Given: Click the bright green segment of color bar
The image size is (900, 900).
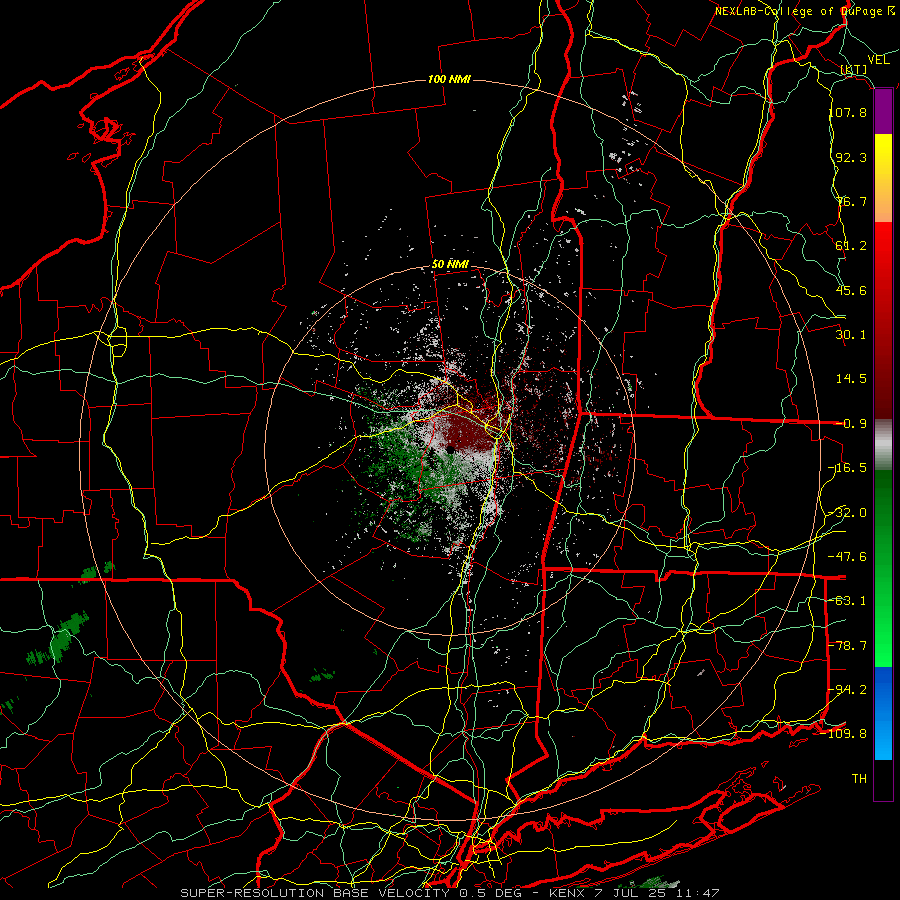Looking at the screenshot, I should (x=883, y=568).
